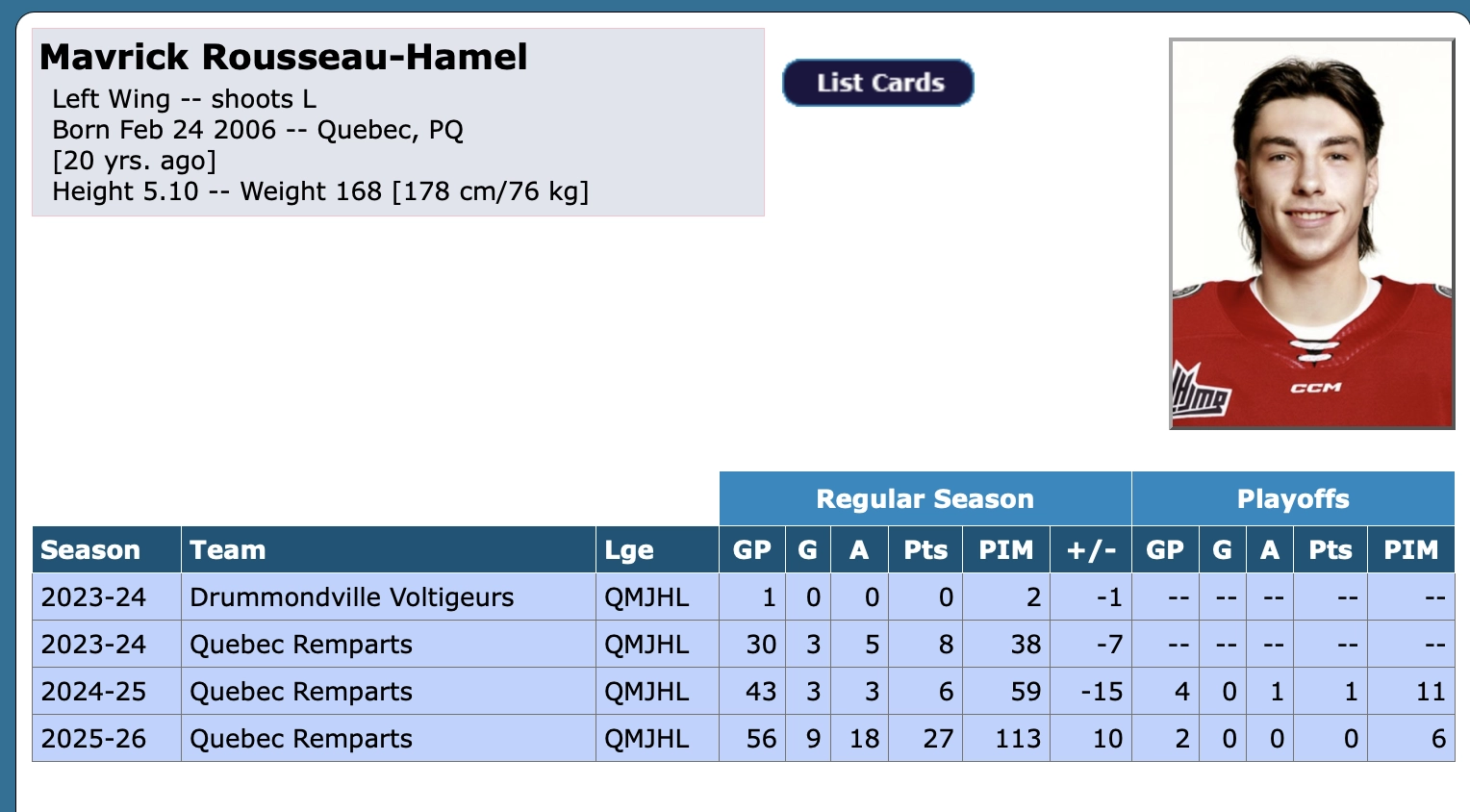Click QMJHL league in Drummondville row
The width and height of the screenshot is (1470, 812).
point(646,597)
